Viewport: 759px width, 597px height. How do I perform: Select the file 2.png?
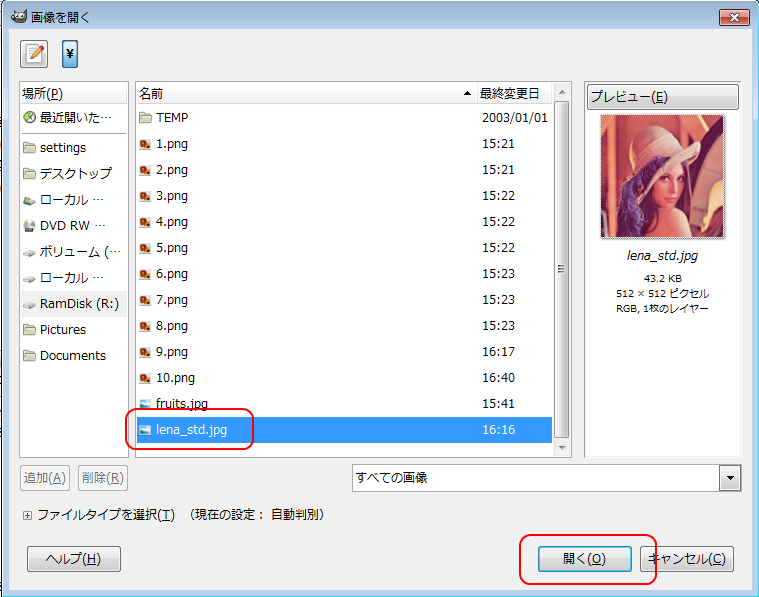[344, 170]
